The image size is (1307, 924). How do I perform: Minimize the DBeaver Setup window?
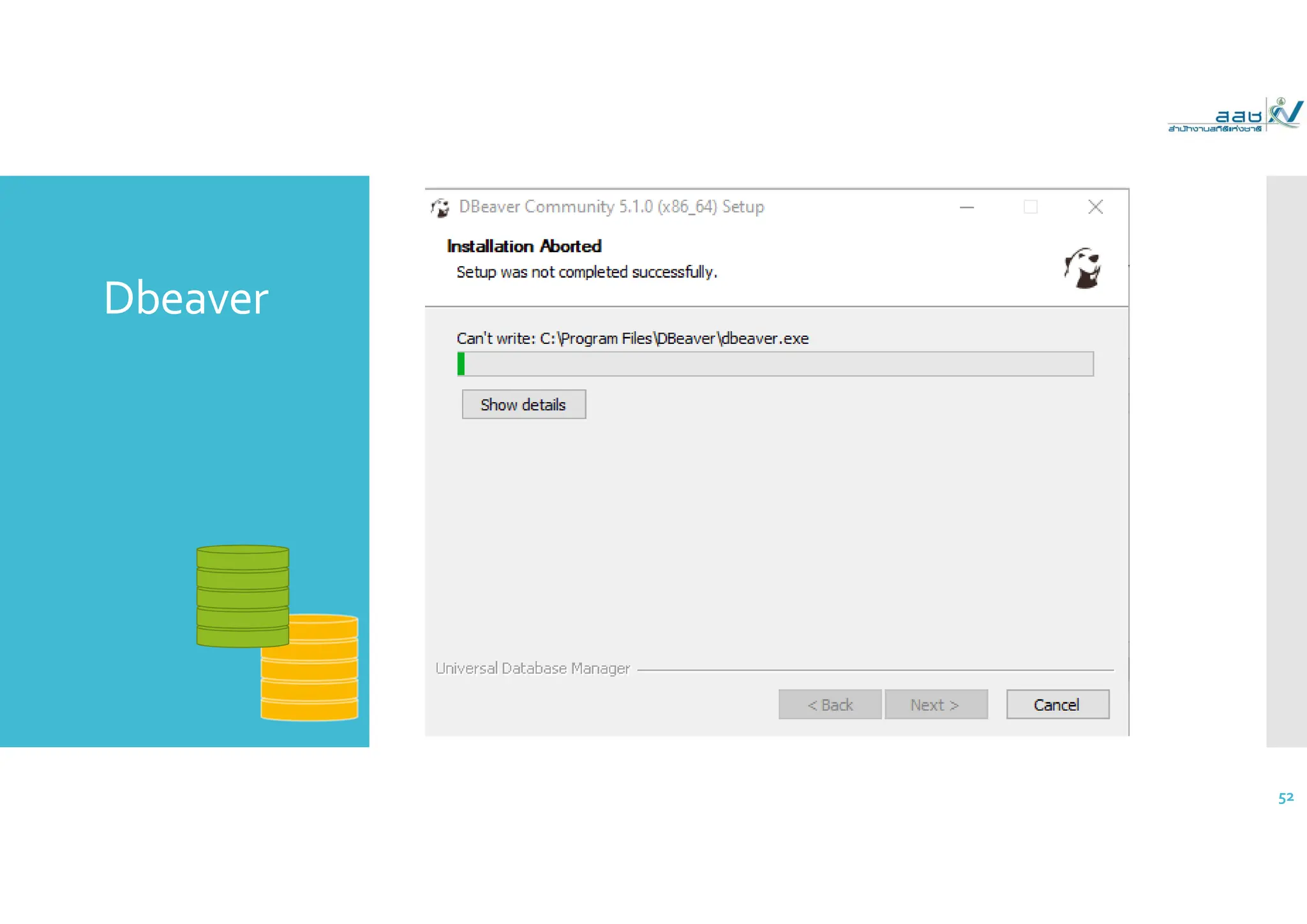[x=967, y=207]
